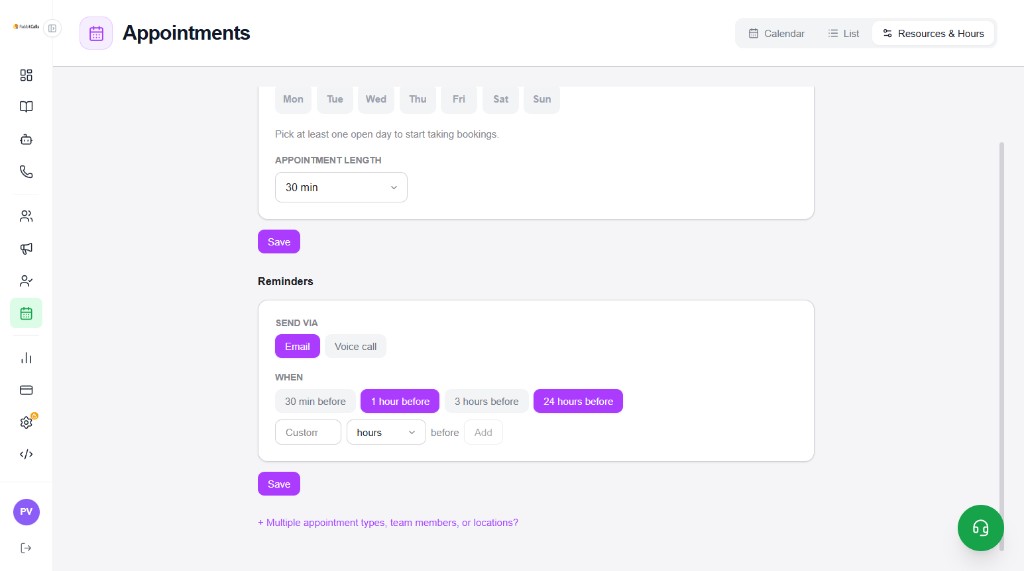The image size is (1024, 571).
Task: Open the knowledge base book icon
Action: click(x=26, y=106)
